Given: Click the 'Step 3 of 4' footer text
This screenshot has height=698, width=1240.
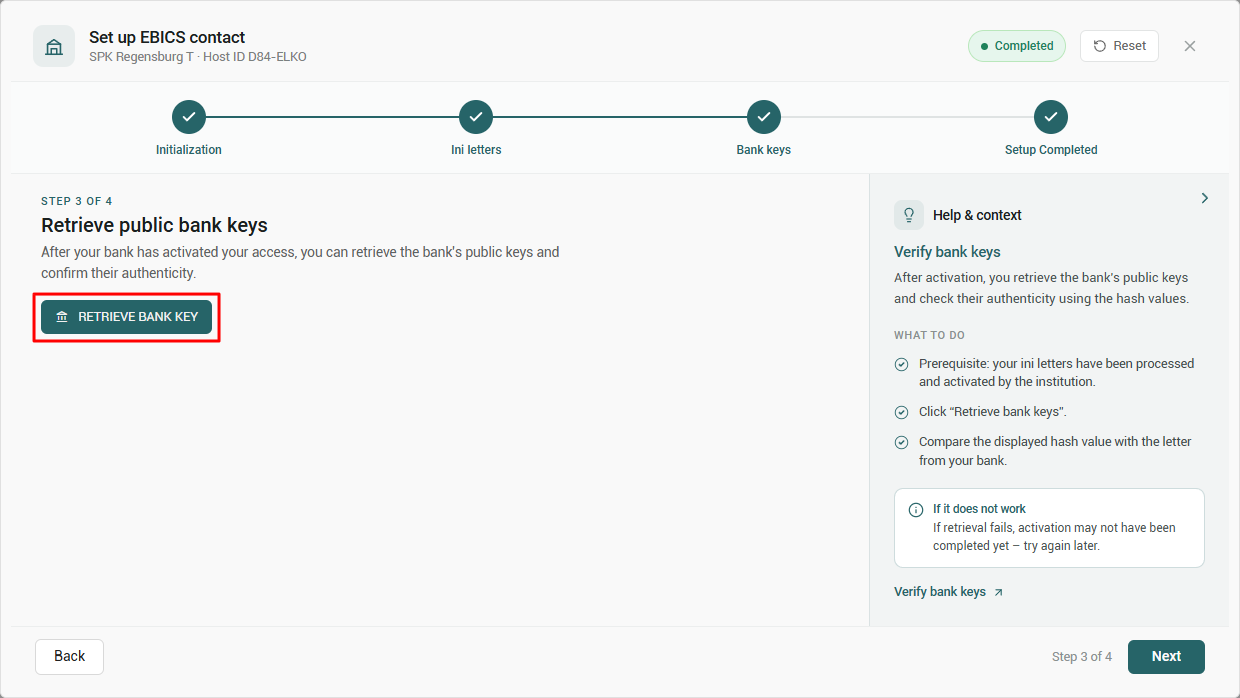Looking at the screenshot, I should [1082, 657].
